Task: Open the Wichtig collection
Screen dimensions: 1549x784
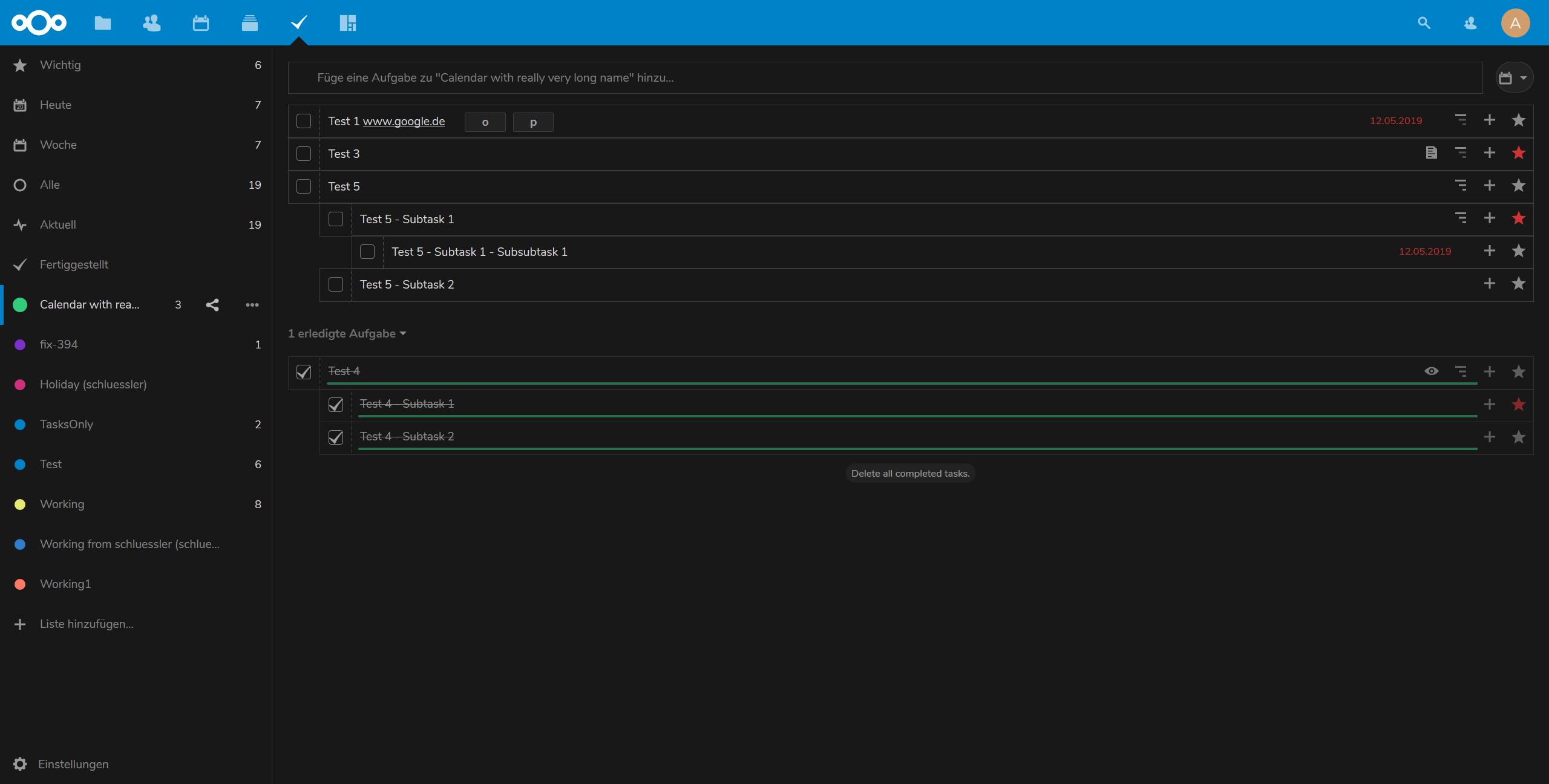Action: (x=136, y=65)
